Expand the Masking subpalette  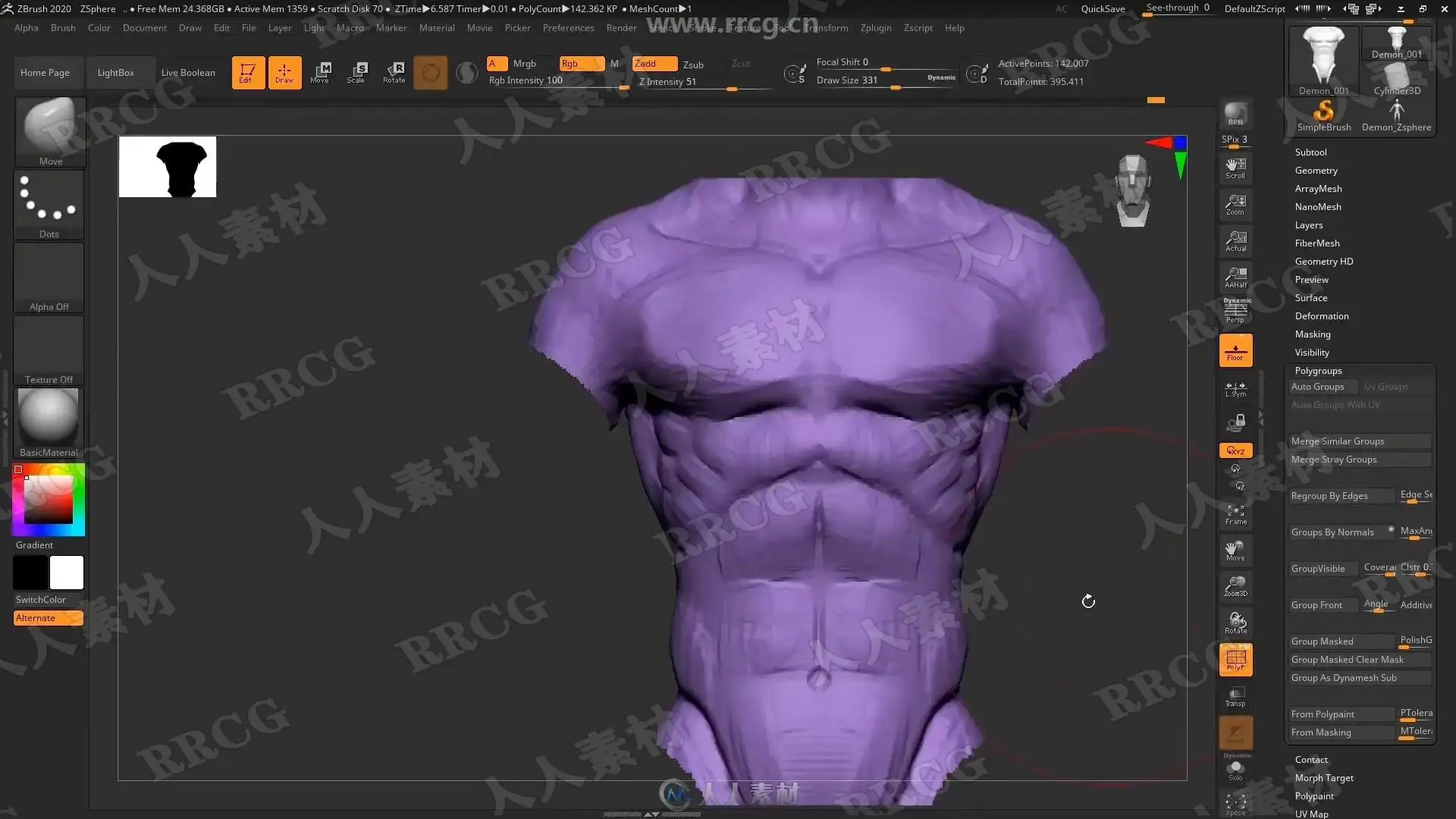1312,334
